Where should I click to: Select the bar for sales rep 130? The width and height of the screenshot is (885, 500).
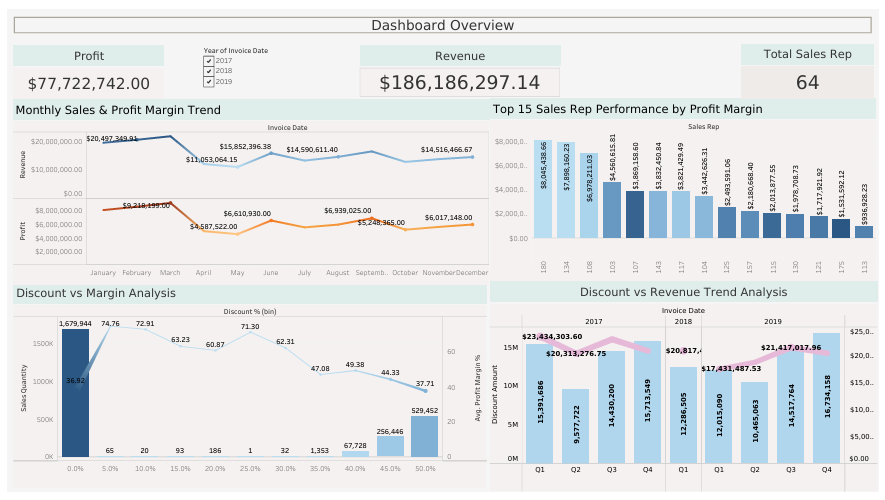pos(795,226)
